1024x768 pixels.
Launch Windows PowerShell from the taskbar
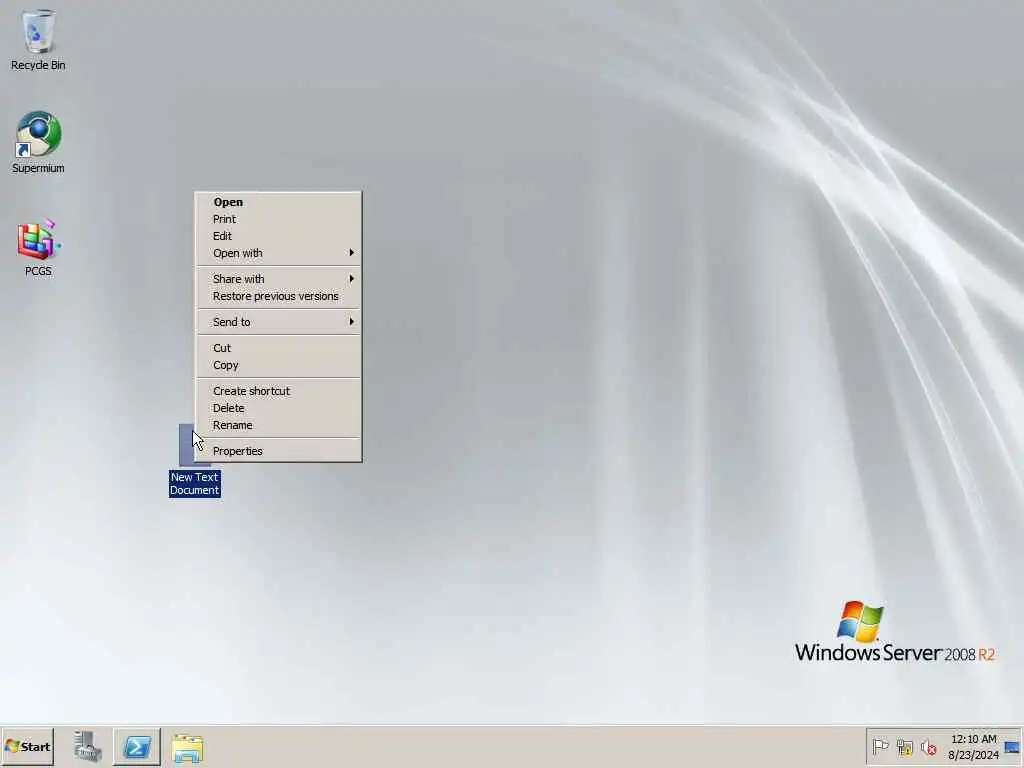tap(137, 746)
